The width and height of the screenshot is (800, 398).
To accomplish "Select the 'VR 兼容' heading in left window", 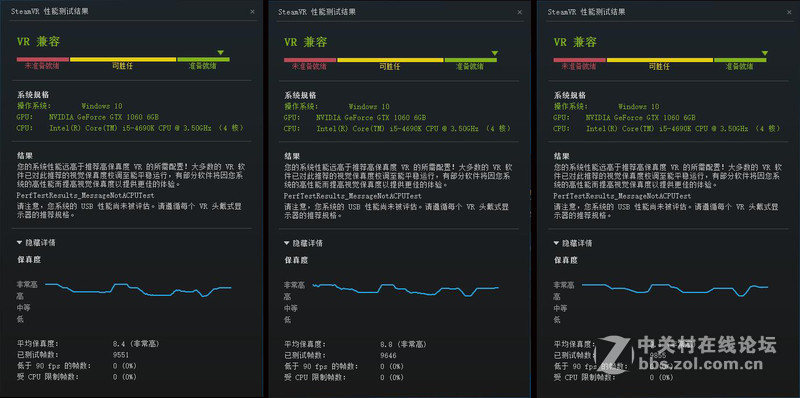I will pyautogui.click(x=38, y=42).
